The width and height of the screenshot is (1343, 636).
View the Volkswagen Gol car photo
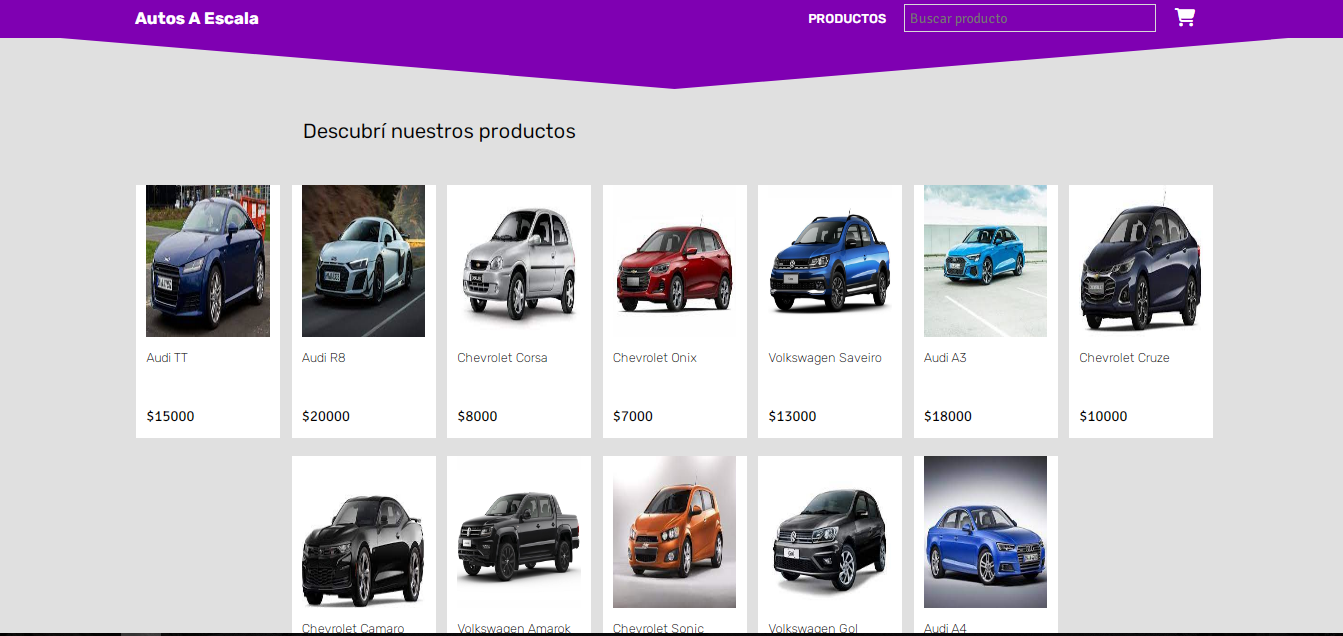[830, 532]
